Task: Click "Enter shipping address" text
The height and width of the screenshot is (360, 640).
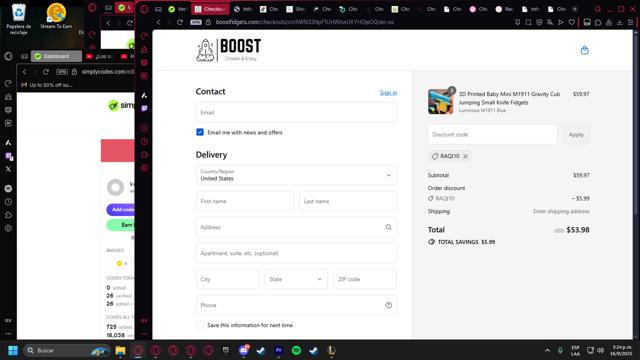Action: pos(561,211)
